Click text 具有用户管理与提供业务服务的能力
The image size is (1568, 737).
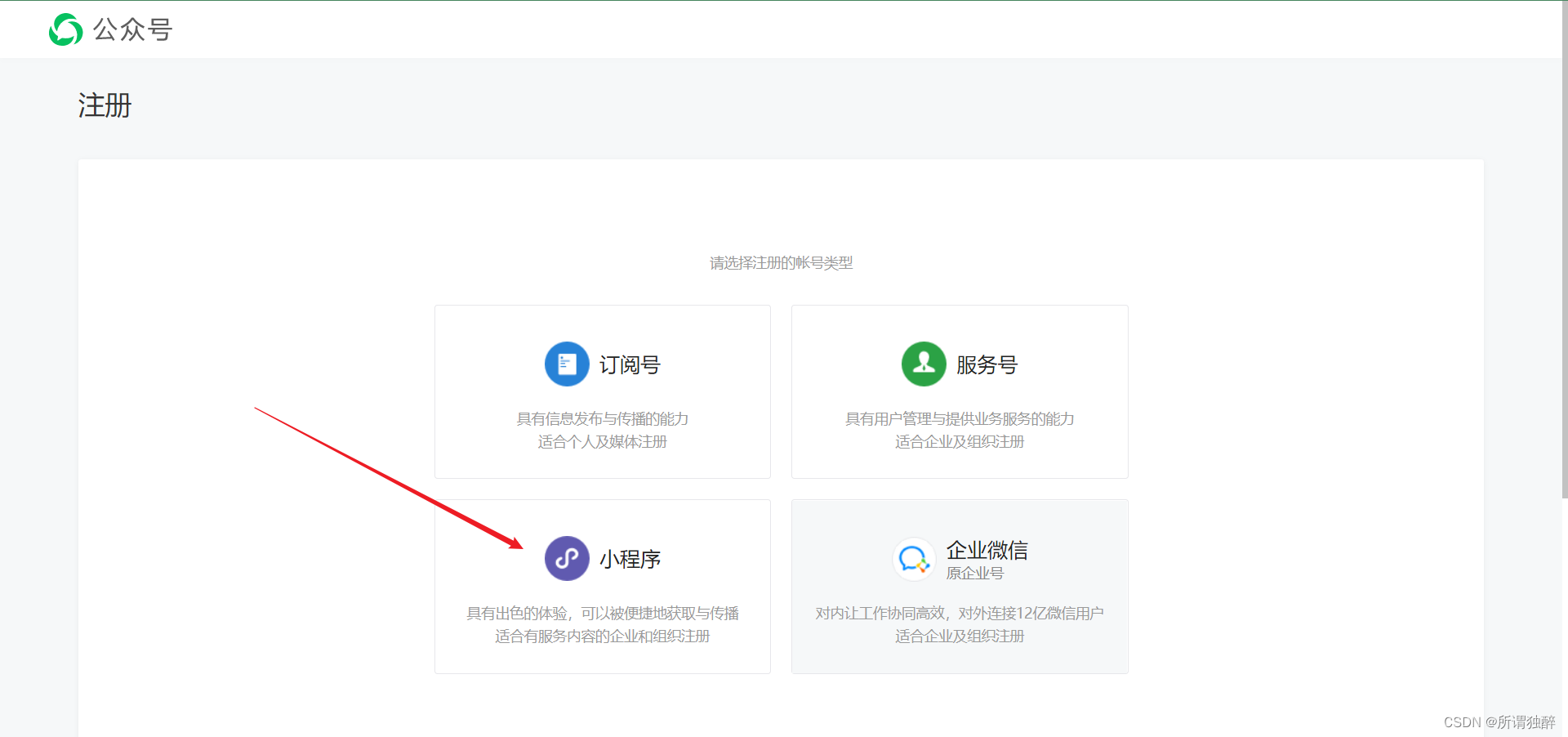[x=960, y=418]
